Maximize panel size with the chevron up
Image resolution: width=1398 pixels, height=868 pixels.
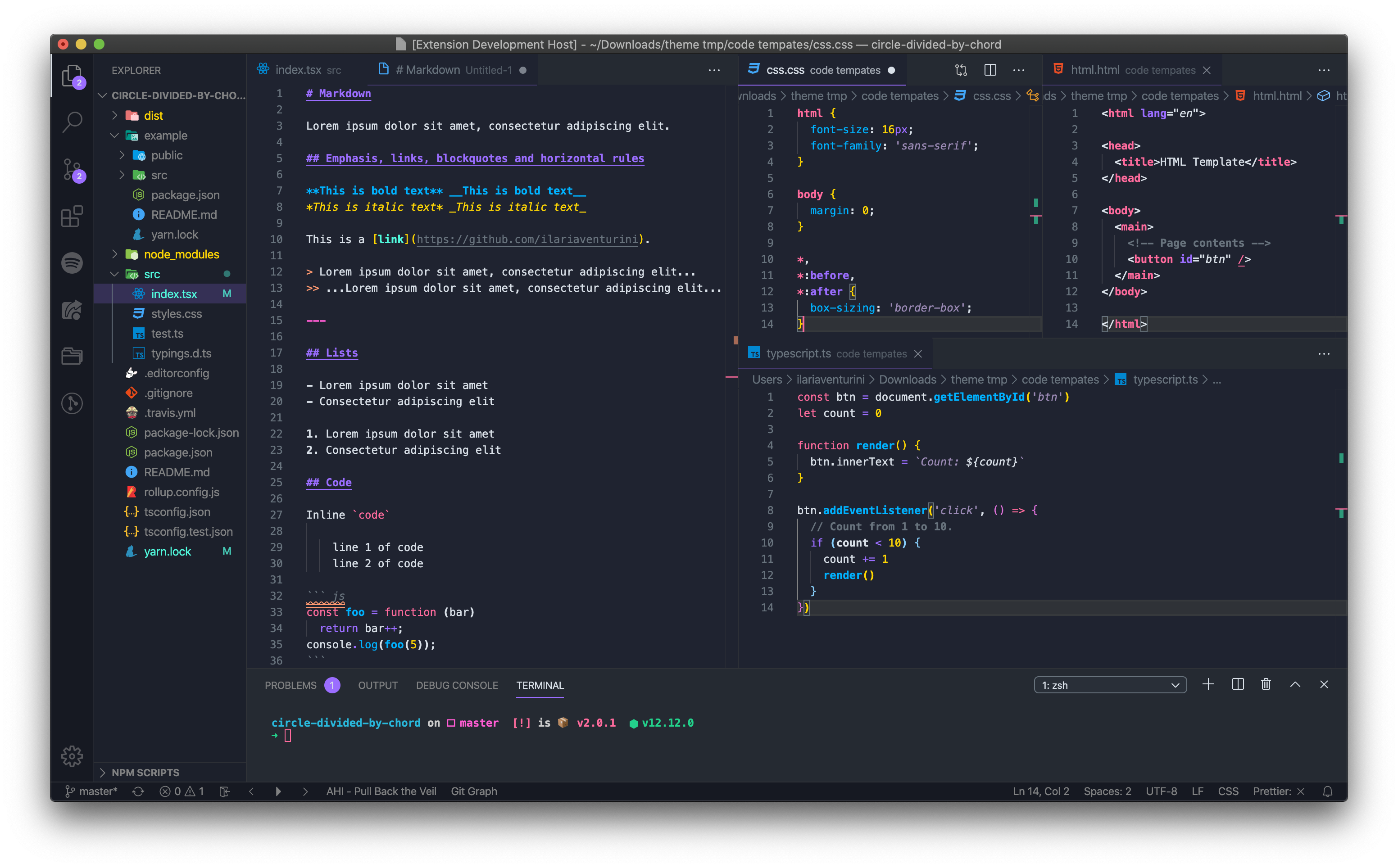point(1295,684)
